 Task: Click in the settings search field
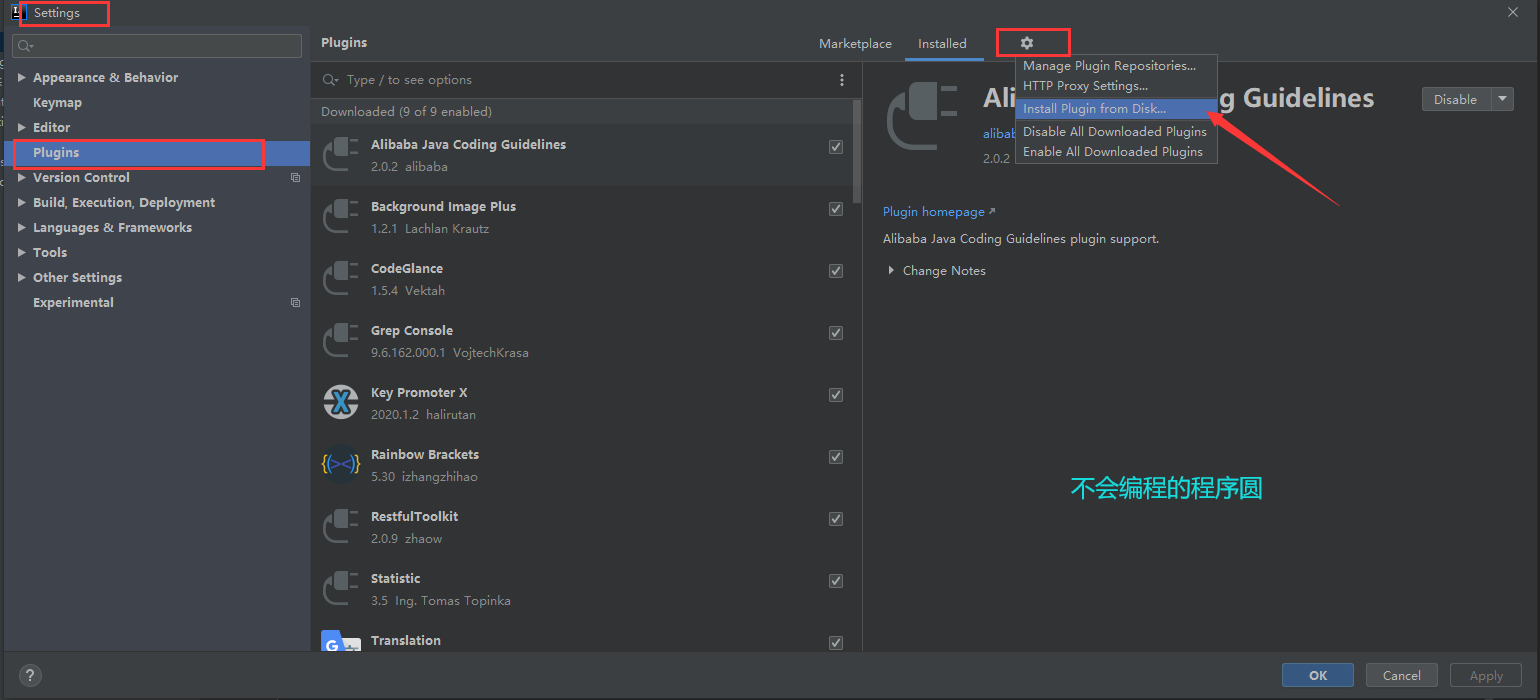tap(157, 46)
